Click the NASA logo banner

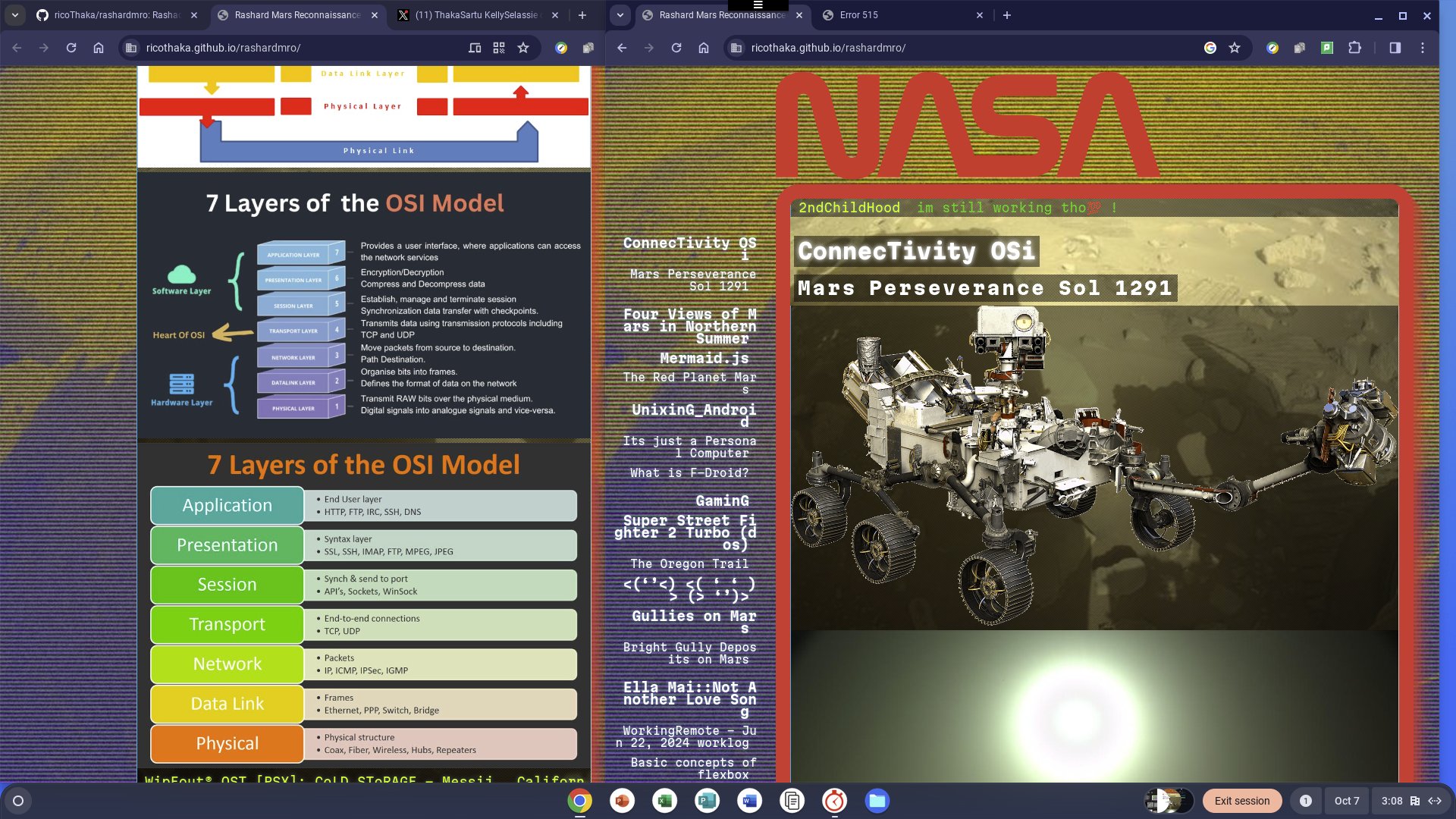(968, 125)
